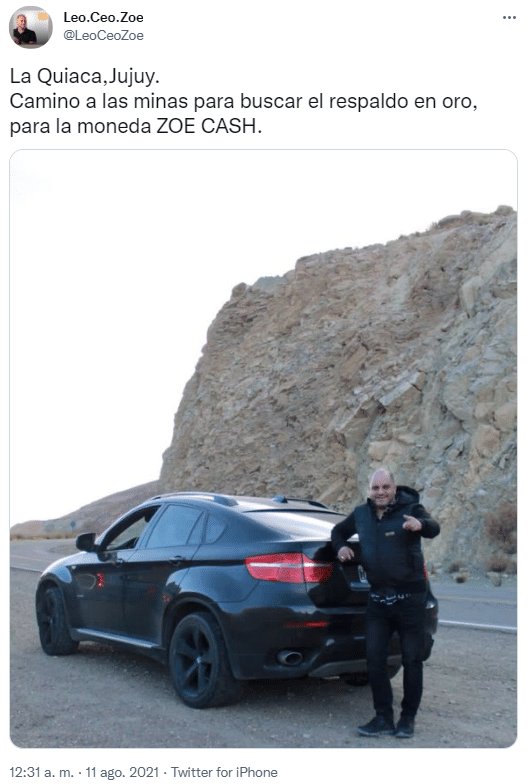Click the side mirror of the black car
The height and width of the screenshot is (784, 532).
click(86, 542)
